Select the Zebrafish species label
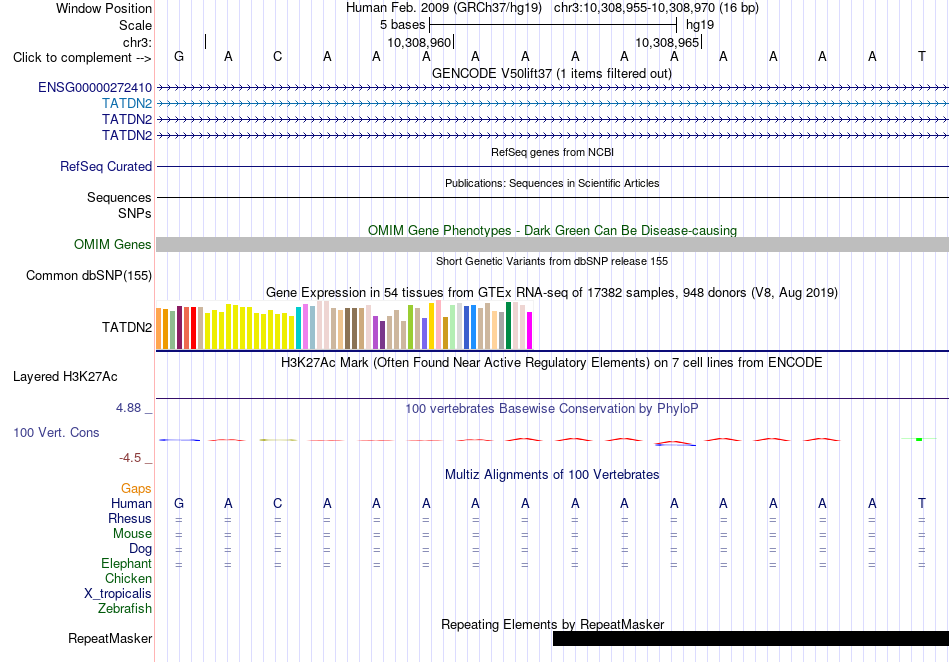 point(125,609)
